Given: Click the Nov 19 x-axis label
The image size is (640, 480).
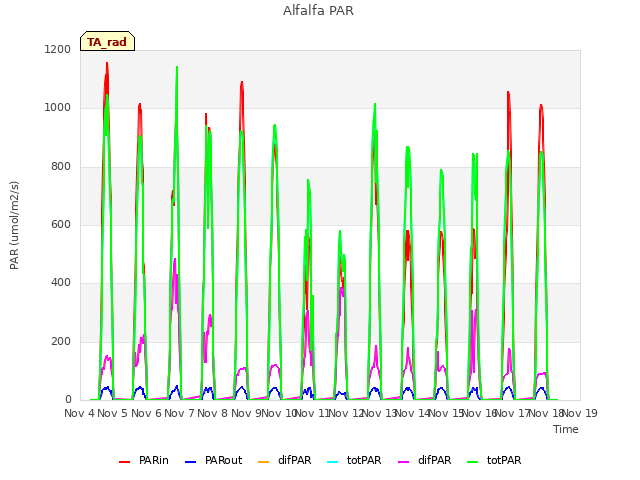Looking at the screenshot, I should 581,413.
